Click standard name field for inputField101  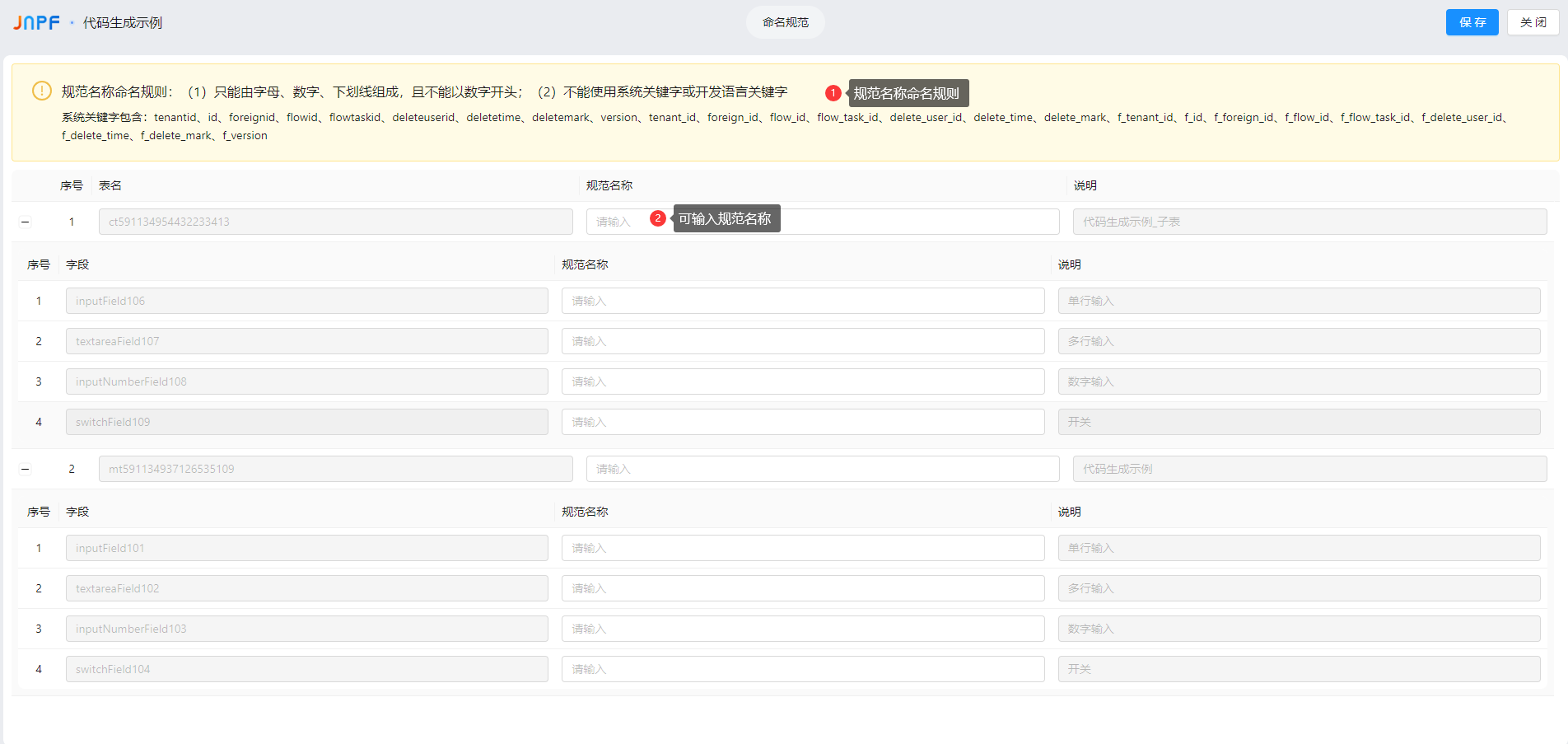(x=802, y=548)
